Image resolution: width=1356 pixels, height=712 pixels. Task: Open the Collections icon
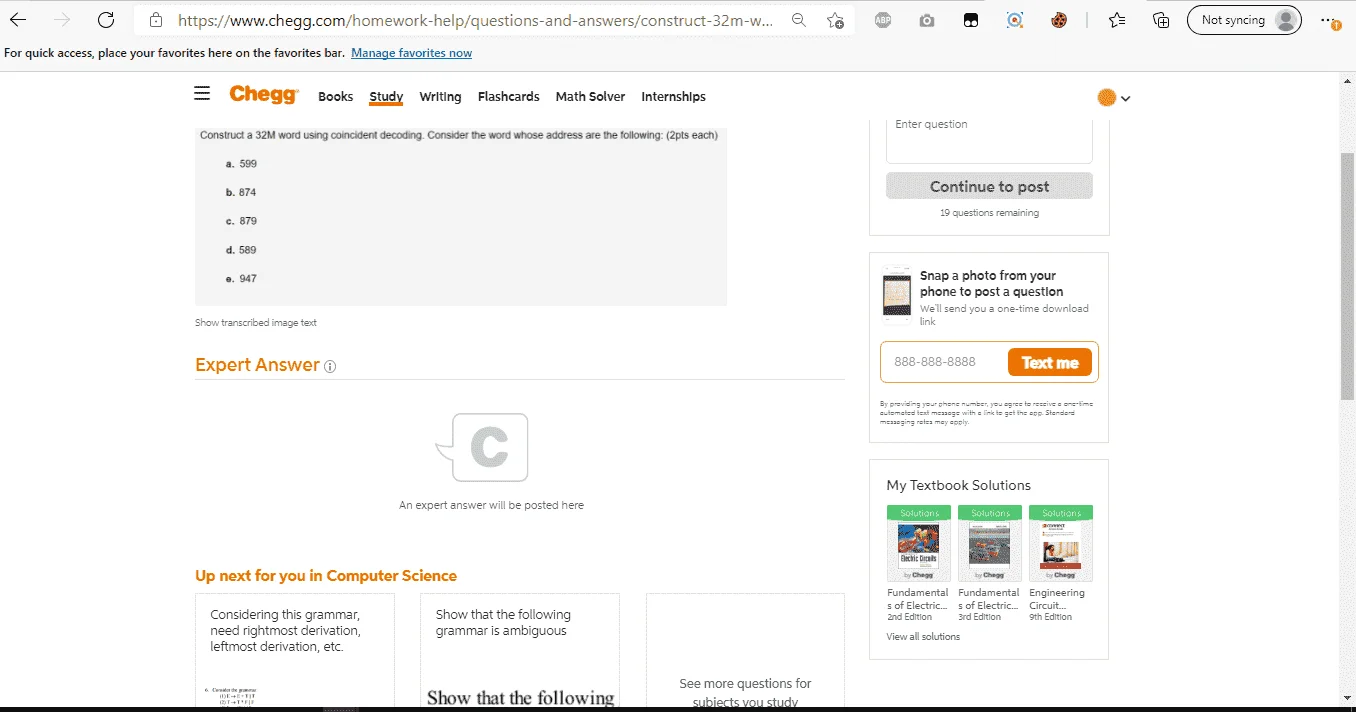tap(1161, 20)
